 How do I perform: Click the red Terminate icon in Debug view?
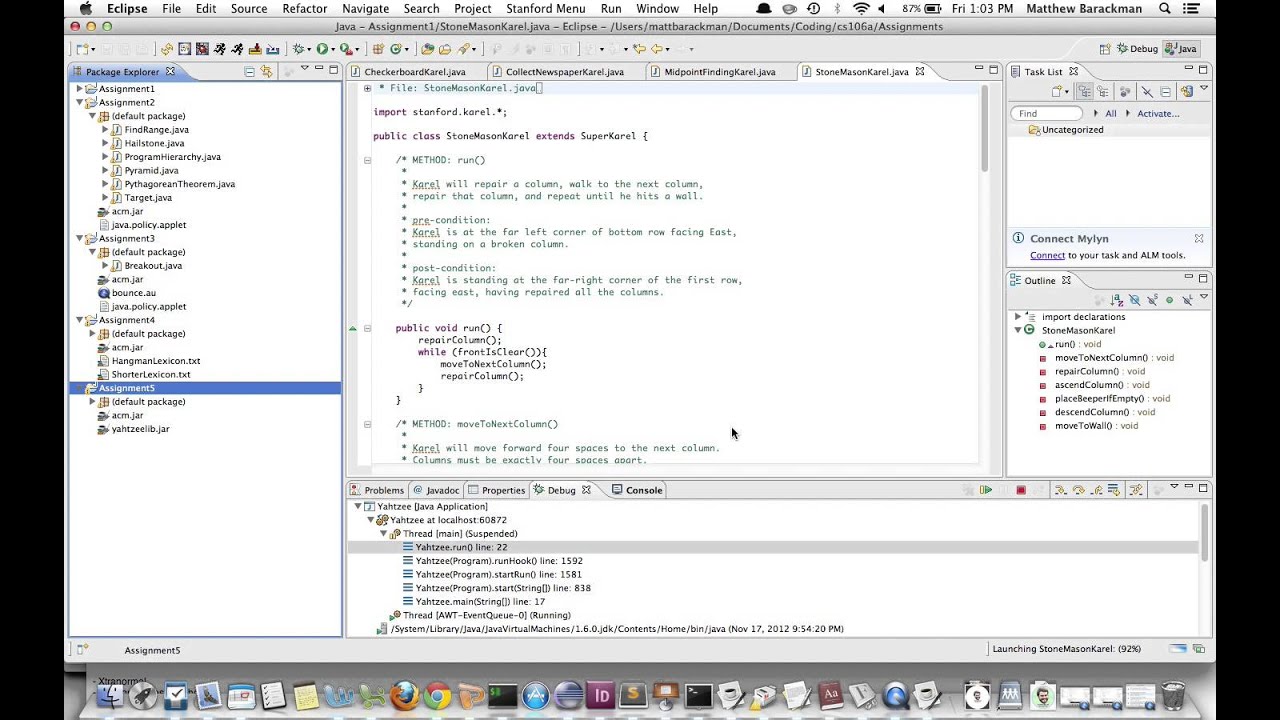1021,490
